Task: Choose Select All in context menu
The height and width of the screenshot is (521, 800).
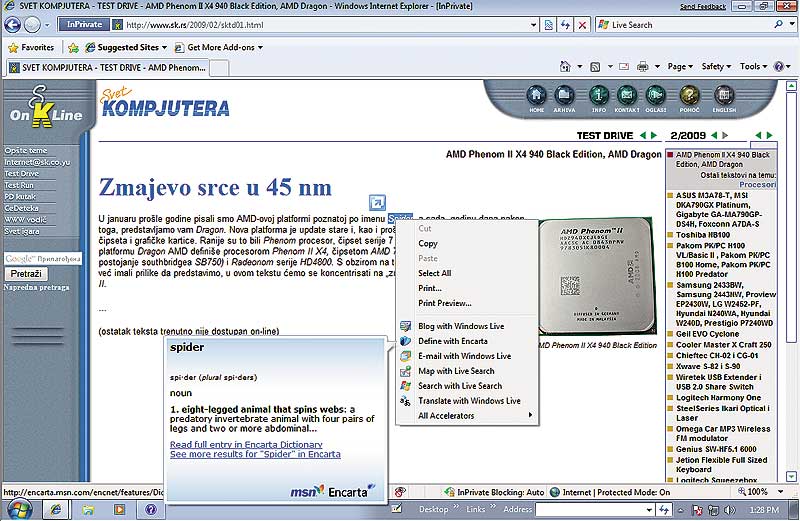Action: tap(467, 274)
